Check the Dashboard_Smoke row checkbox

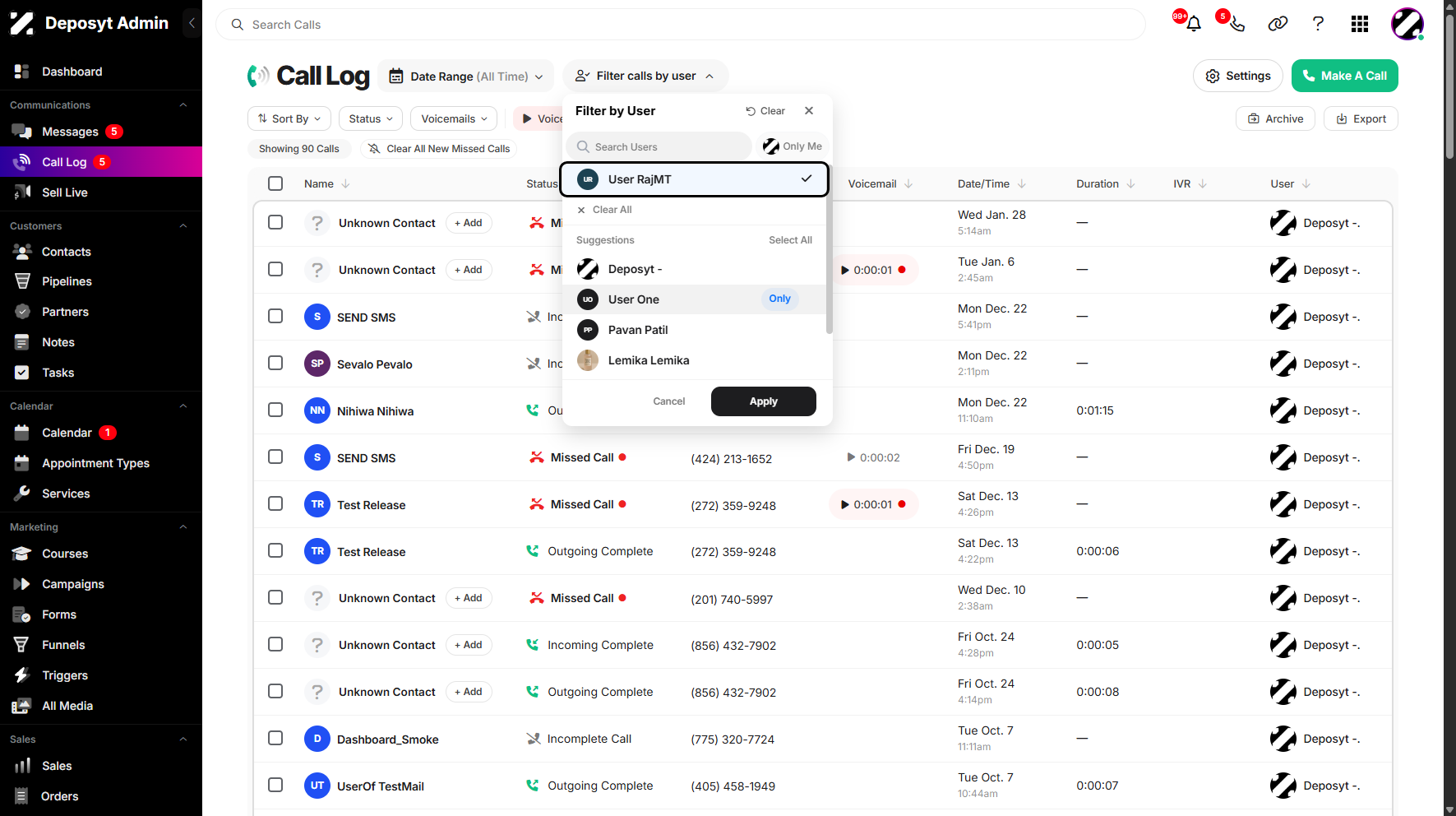pyautogui.click(x=275, y=738)
